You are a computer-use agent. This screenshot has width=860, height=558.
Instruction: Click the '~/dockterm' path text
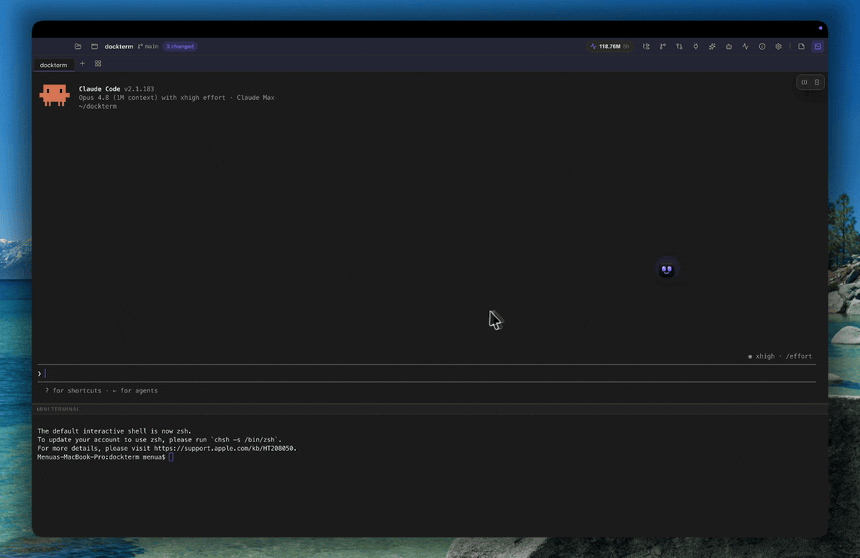(x=98, y=106)
